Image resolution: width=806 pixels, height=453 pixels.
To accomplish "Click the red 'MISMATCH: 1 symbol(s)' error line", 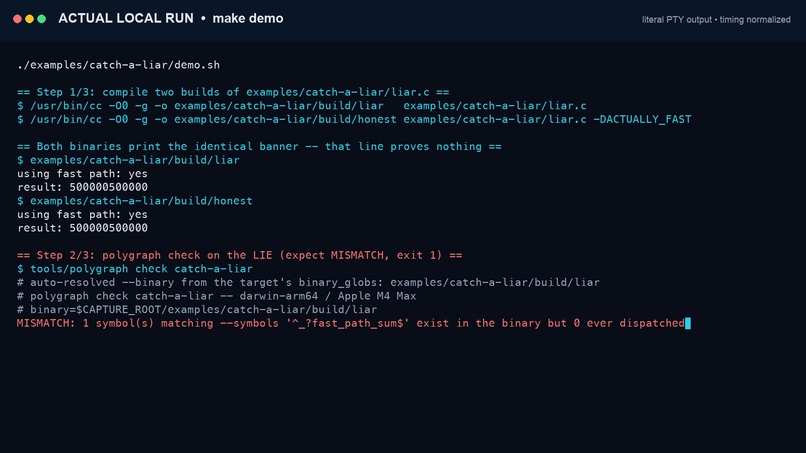I will pos(351,323).
